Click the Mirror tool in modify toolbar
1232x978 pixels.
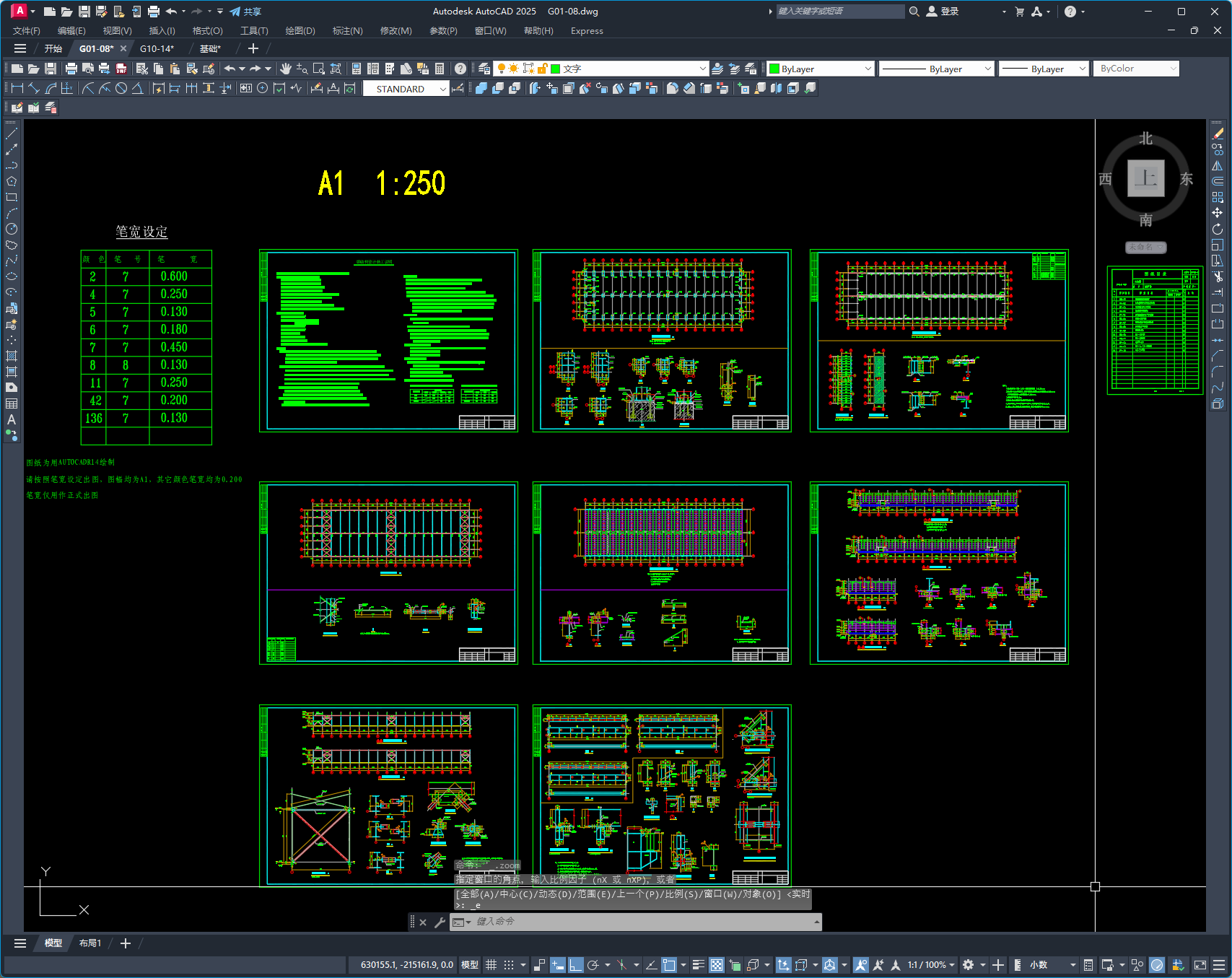pos(1218,165)
